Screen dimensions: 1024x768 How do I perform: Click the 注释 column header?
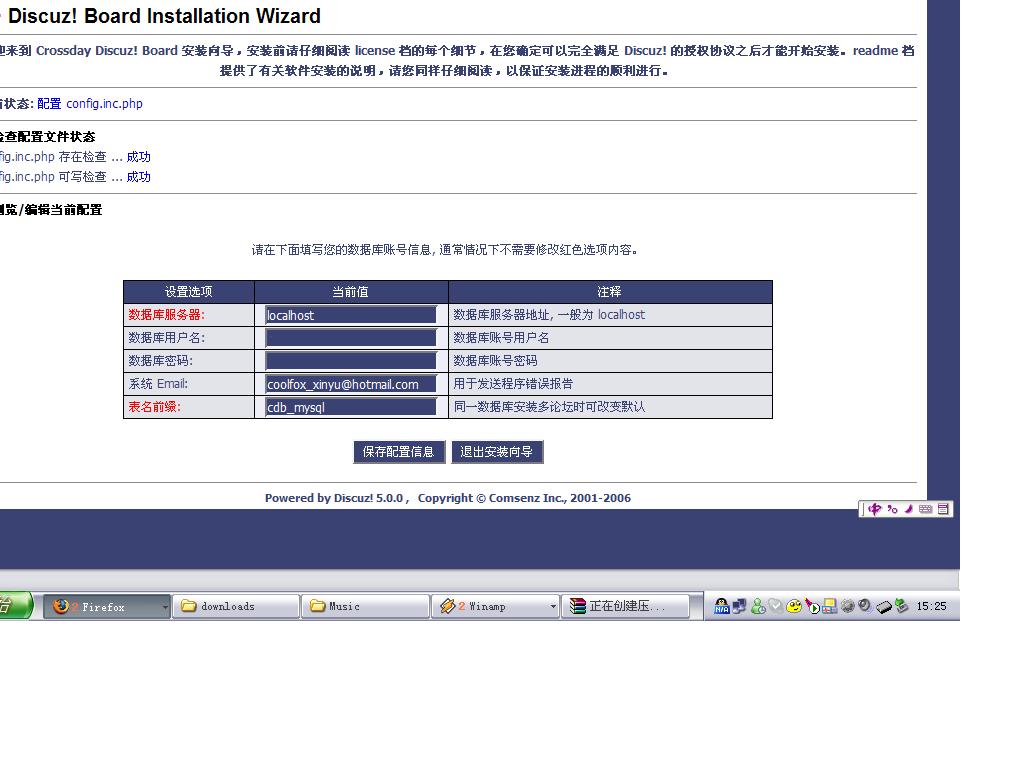[x=609, y=292]
